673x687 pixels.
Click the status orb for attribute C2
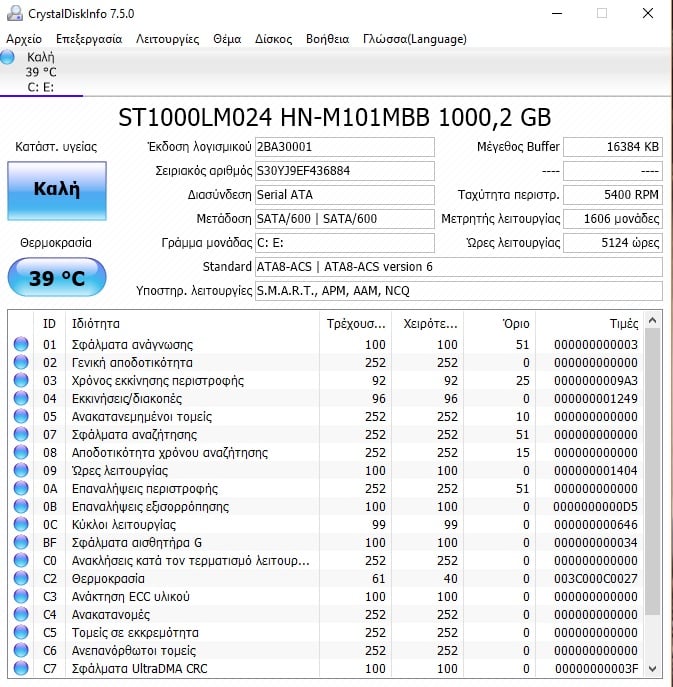click(x=21, y=578)
